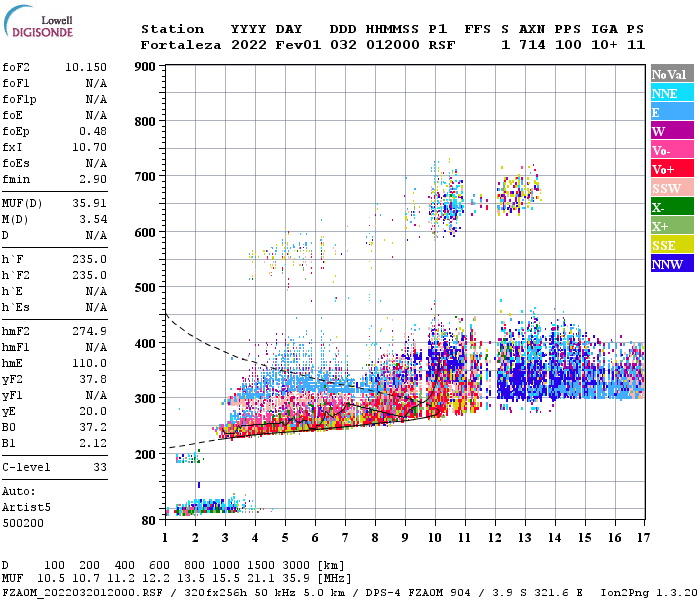This screenshot has height=600, width=700.
Task: Click the 80 km height axis label
Action: click(x=148, y=521)
